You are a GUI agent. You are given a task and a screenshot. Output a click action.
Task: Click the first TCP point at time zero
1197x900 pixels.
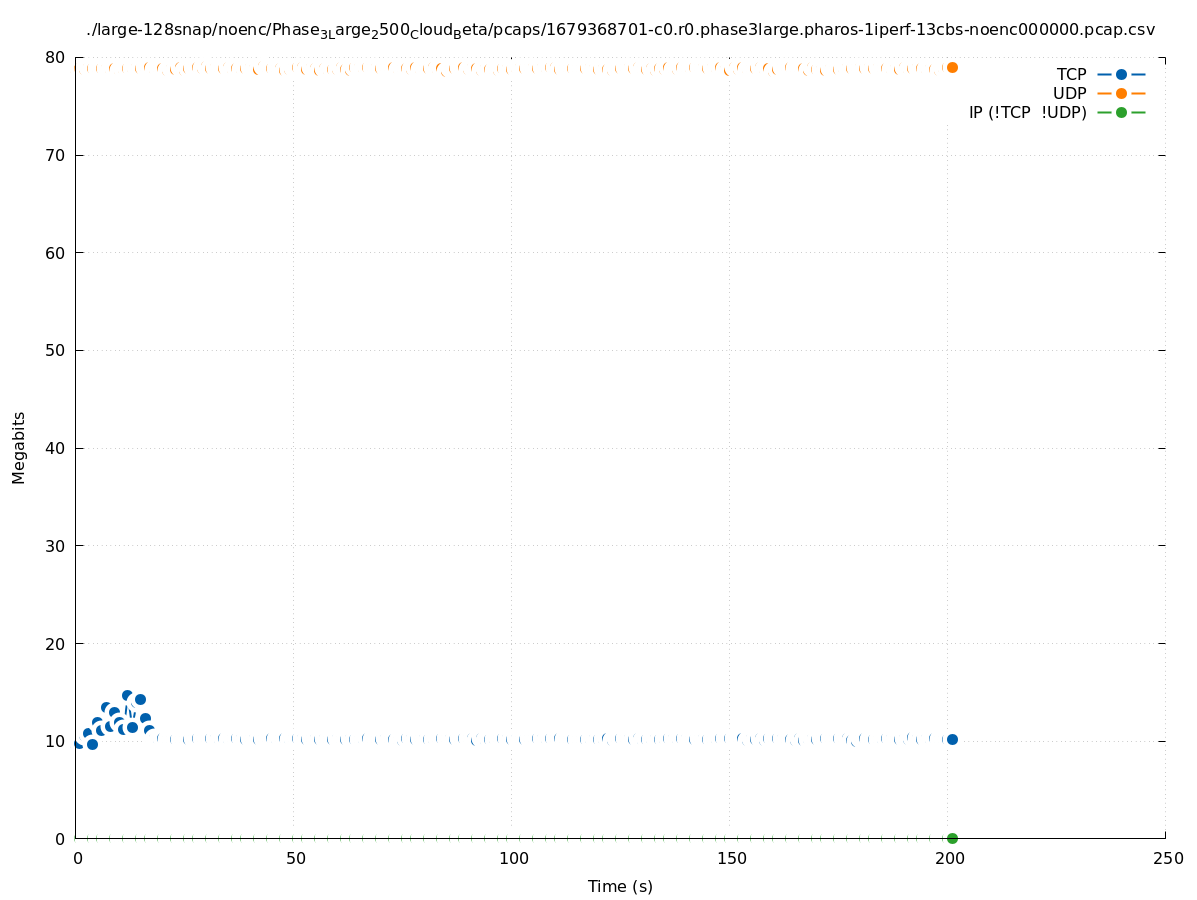pos(78,742)
